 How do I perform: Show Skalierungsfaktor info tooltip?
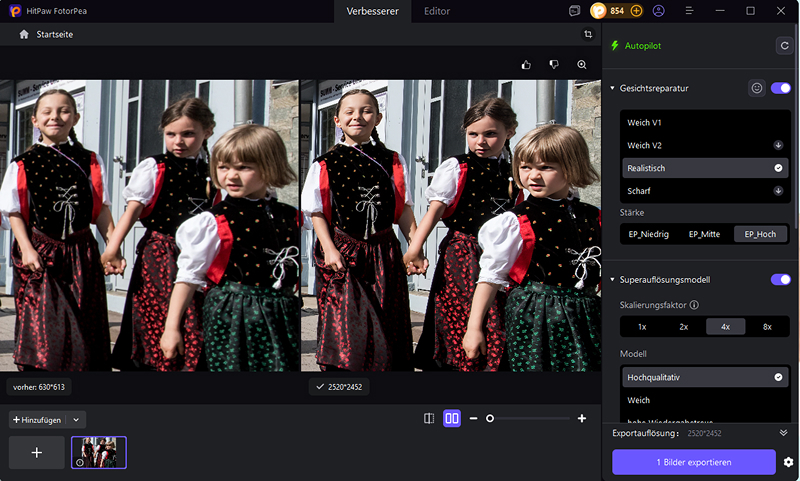tap(694, 305)
